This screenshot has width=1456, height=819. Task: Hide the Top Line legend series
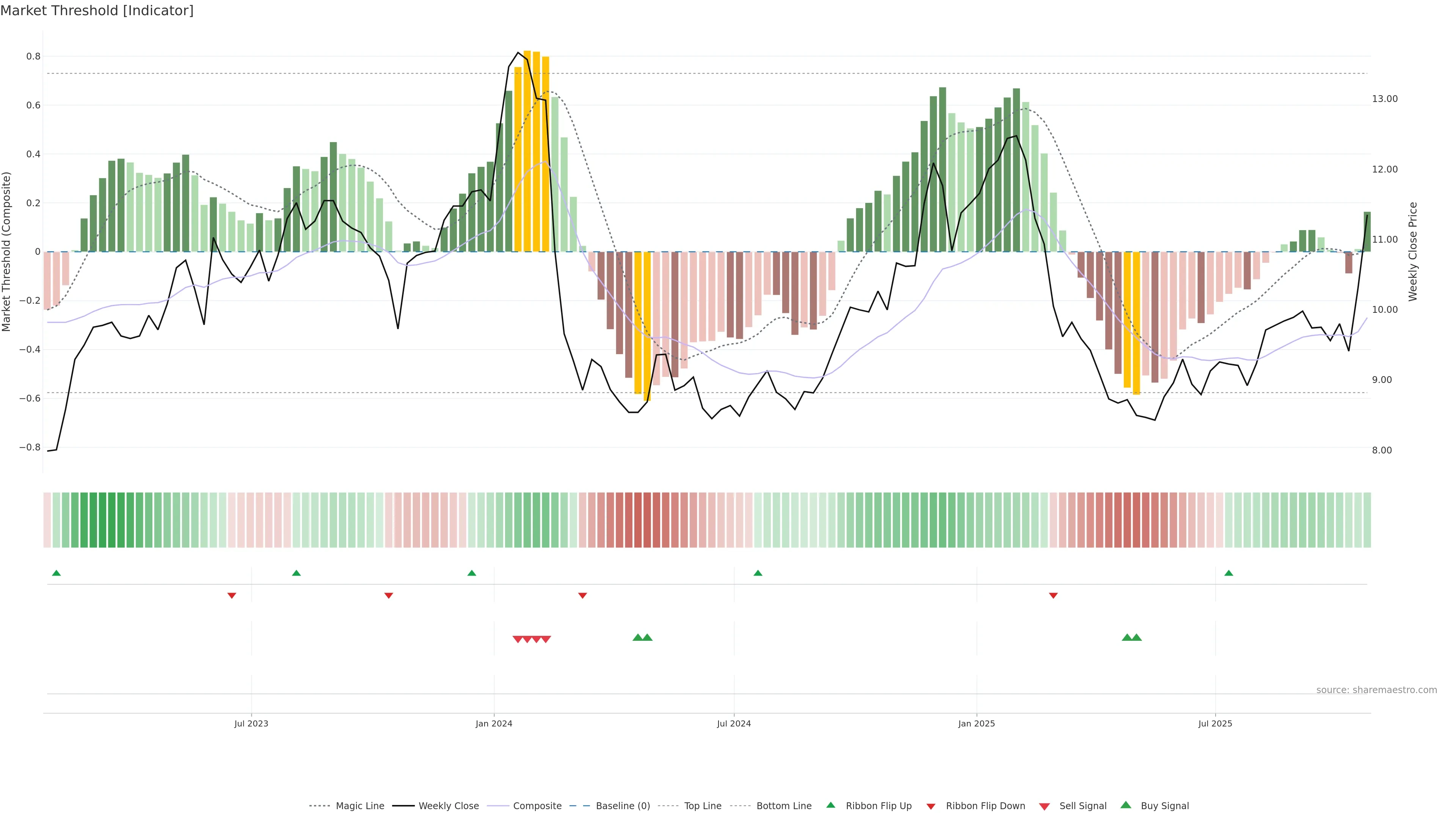(703, 806)
